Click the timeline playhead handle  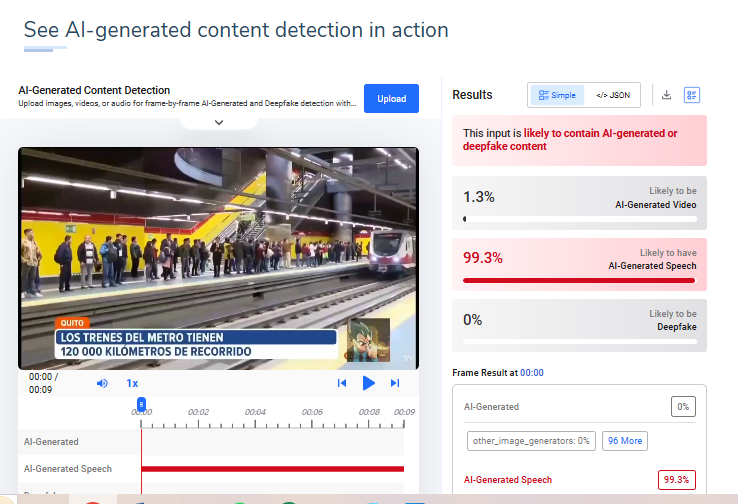(141, 403)
